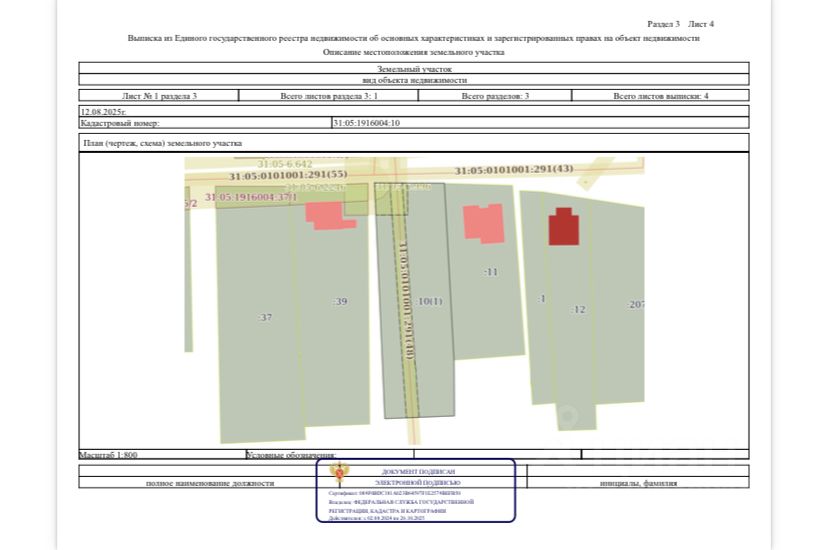Click the 'Выписка из Единого государственного реестра' title line
The image size is (828, 550).
tap(413, 38)
